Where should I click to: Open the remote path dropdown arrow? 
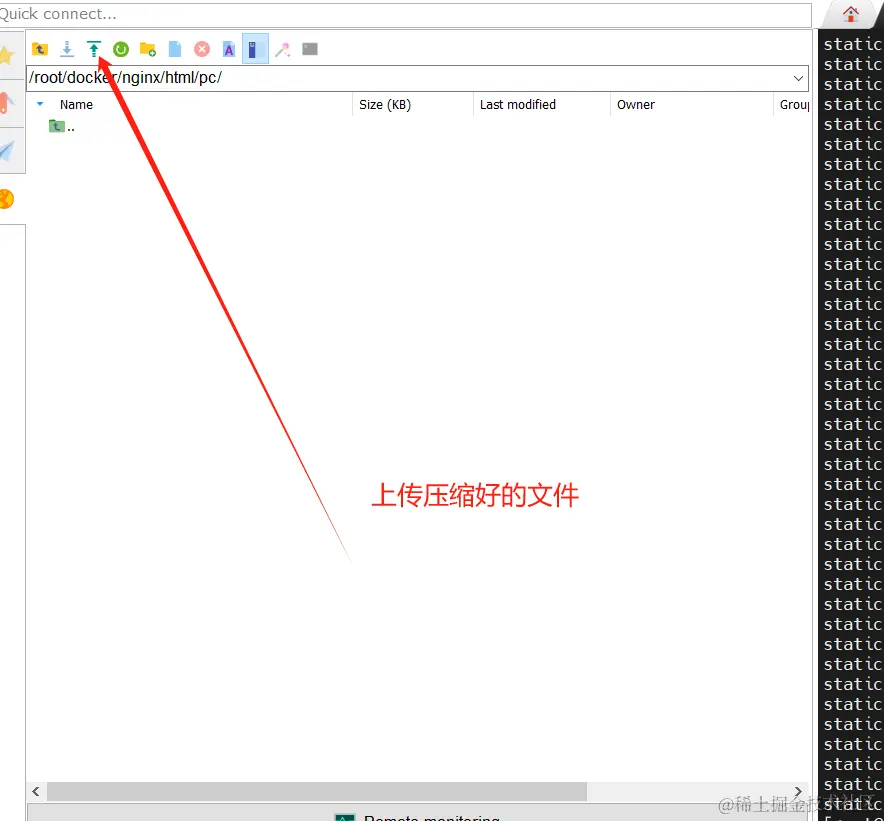pyautogui.click(x=797, y=77)
